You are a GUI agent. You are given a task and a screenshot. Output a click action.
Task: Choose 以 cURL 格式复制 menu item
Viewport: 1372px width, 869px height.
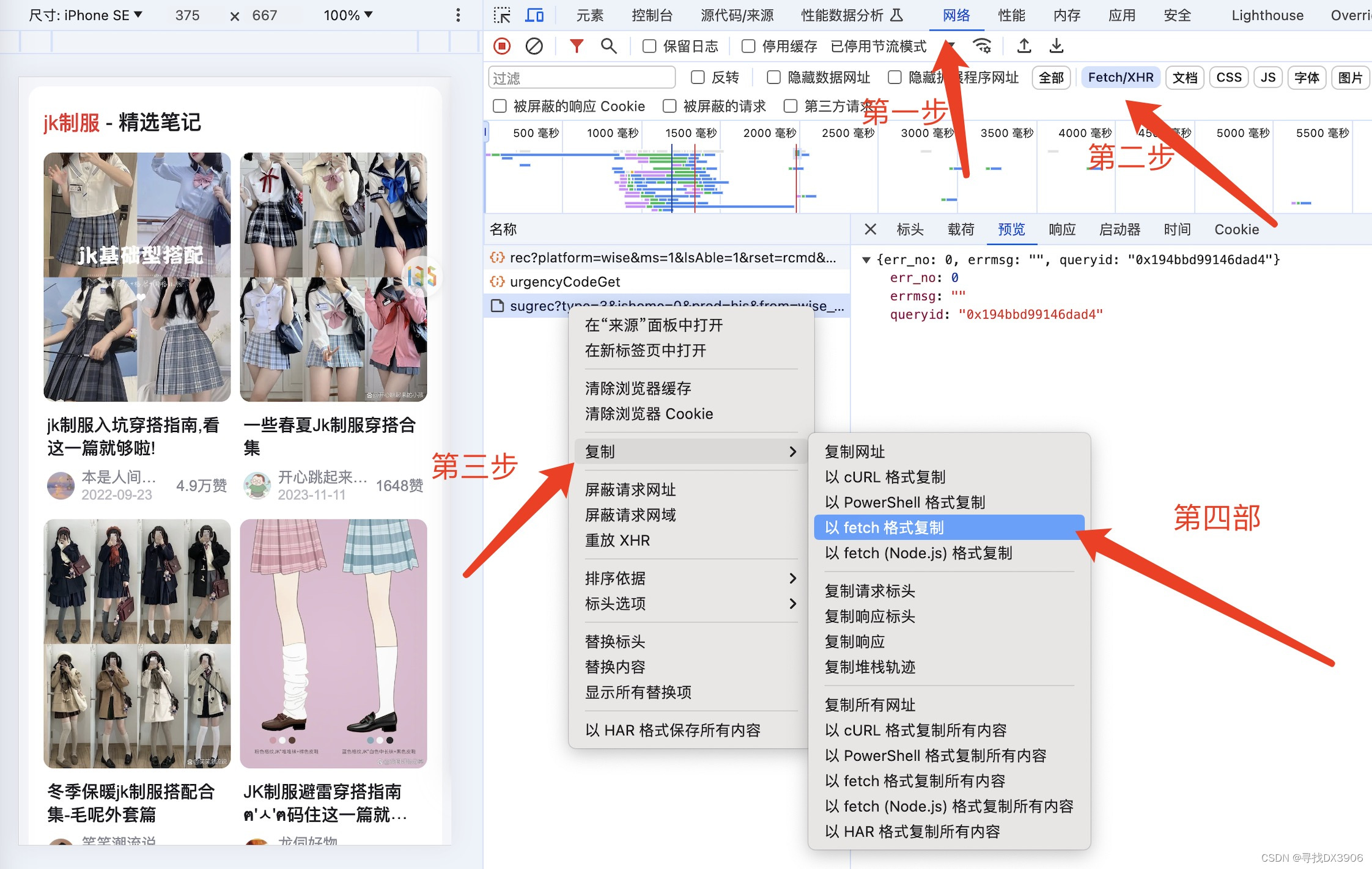[x=885, y=477]
